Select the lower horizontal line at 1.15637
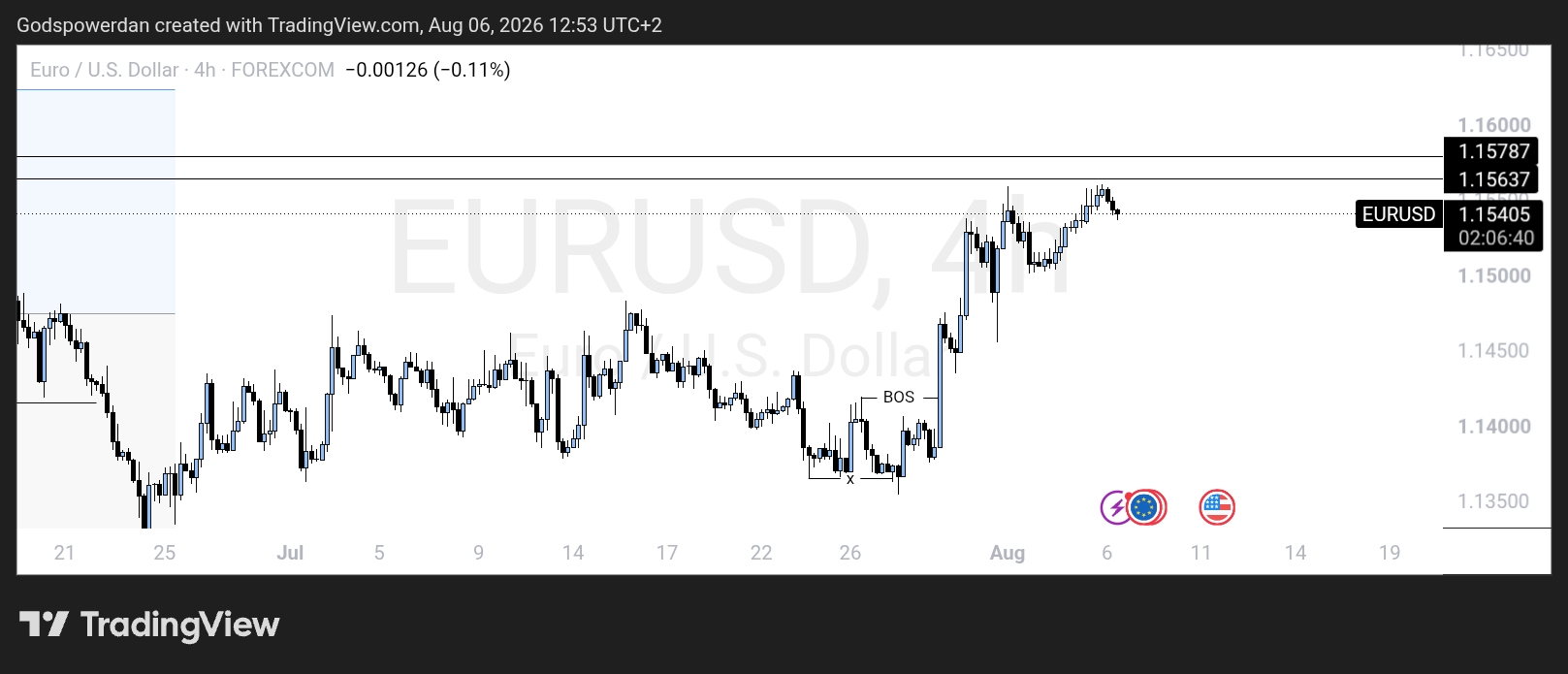Image resolution: width=1568 pixels, height=674 pixels. pos(729,178)
